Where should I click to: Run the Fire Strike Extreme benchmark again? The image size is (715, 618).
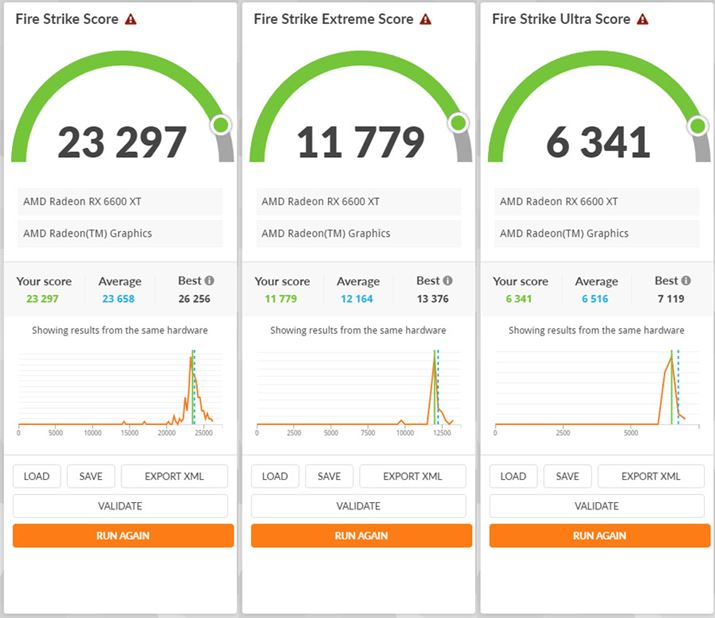coord(361,535)
